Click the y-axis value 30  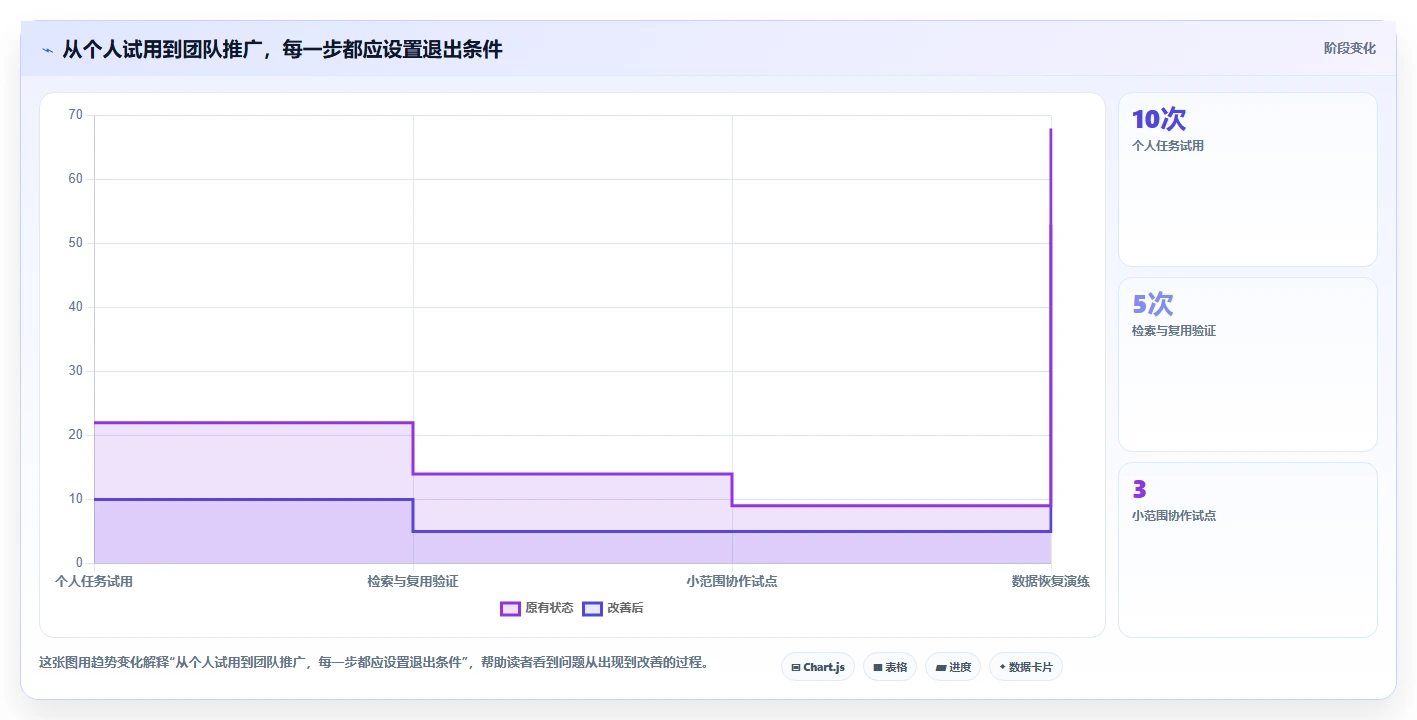76,371
